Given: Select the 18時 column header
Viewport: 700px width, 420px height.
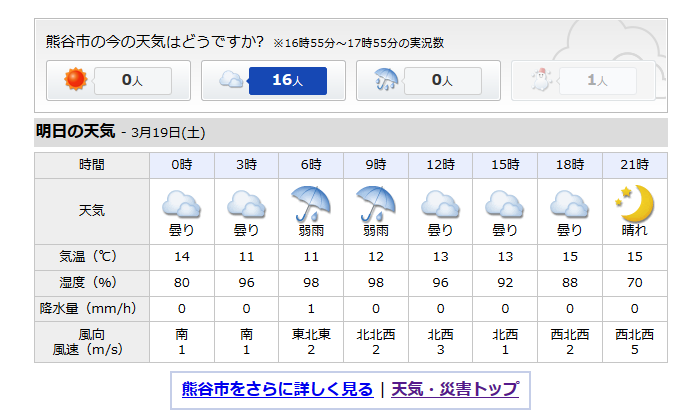Looking at the screenshot, I should (x=570, y=165).
